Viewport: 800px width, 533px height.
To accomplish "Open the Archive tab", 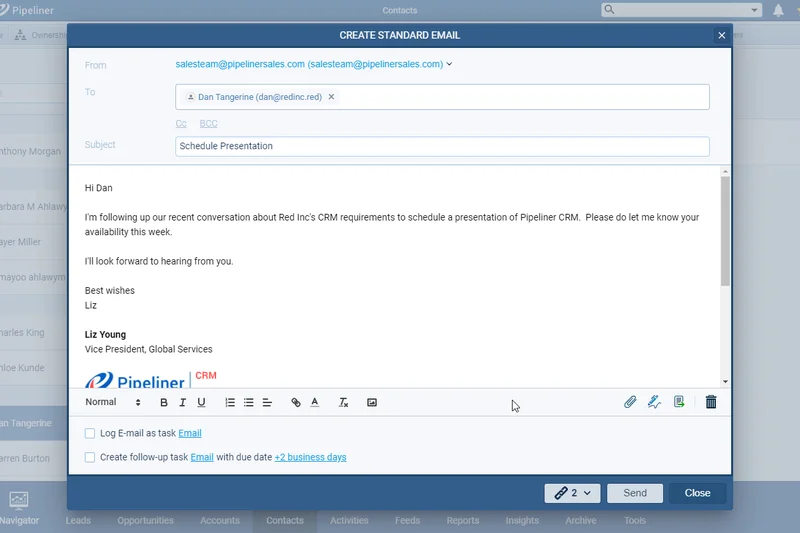I will (x=581, y=520).
